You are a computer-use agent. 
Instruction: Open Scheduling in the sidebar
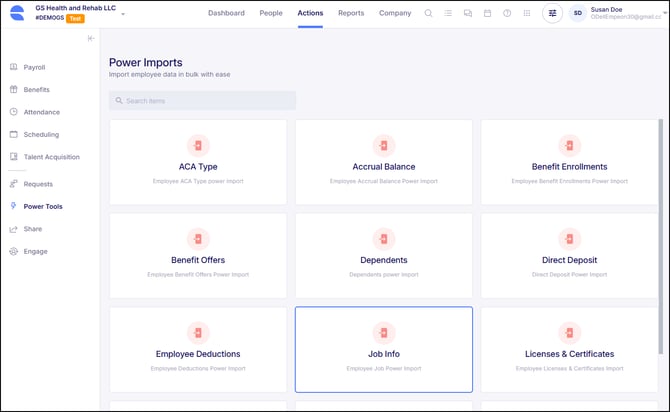[41, 134]
